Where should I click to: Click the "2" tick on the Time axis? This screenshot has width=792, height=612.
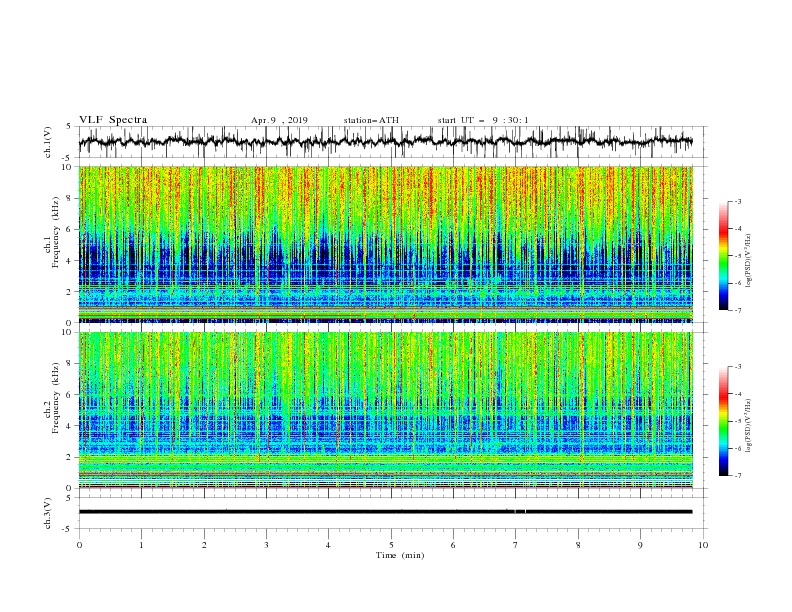[x=204, y=545]
